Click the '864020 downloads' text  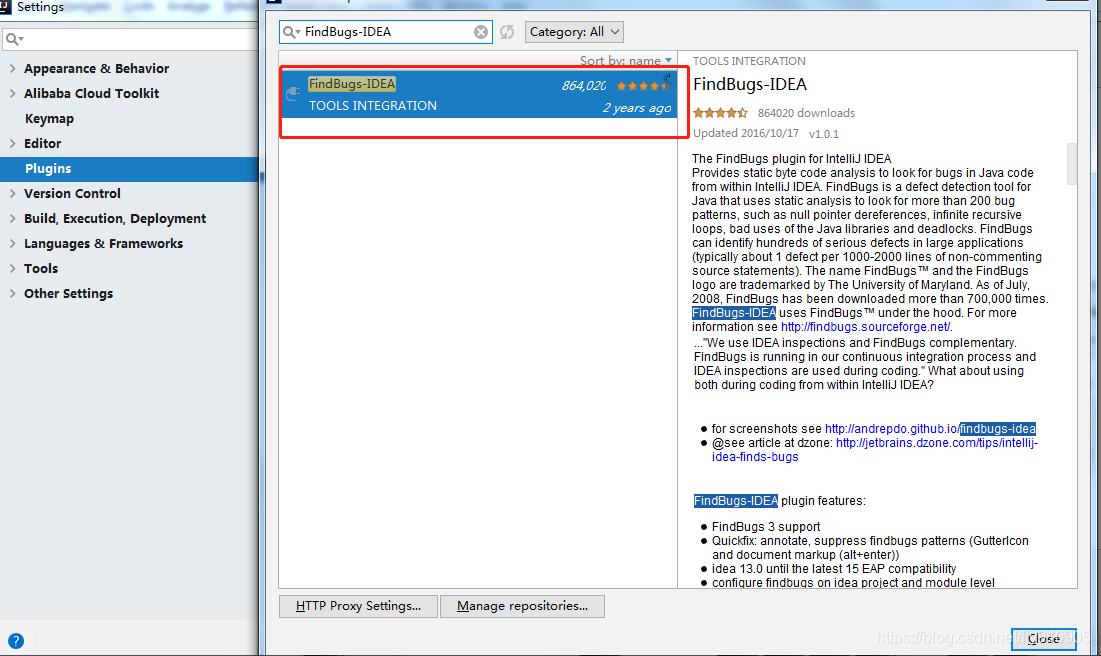[806, 113]
